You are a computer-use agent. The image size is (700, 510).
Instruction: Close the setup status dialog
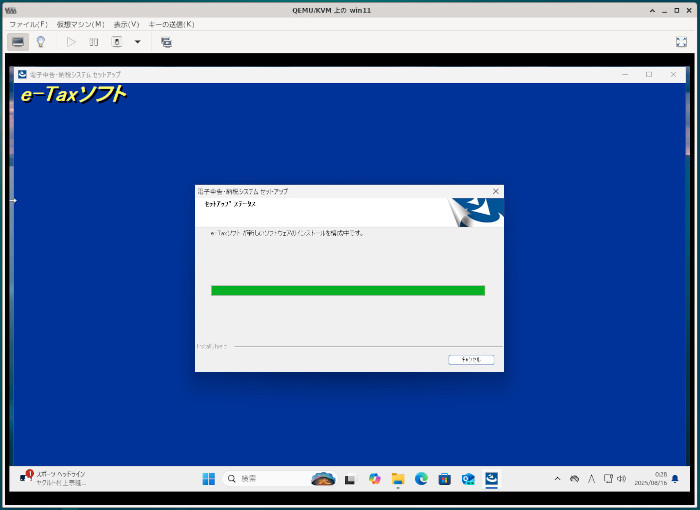496,191
